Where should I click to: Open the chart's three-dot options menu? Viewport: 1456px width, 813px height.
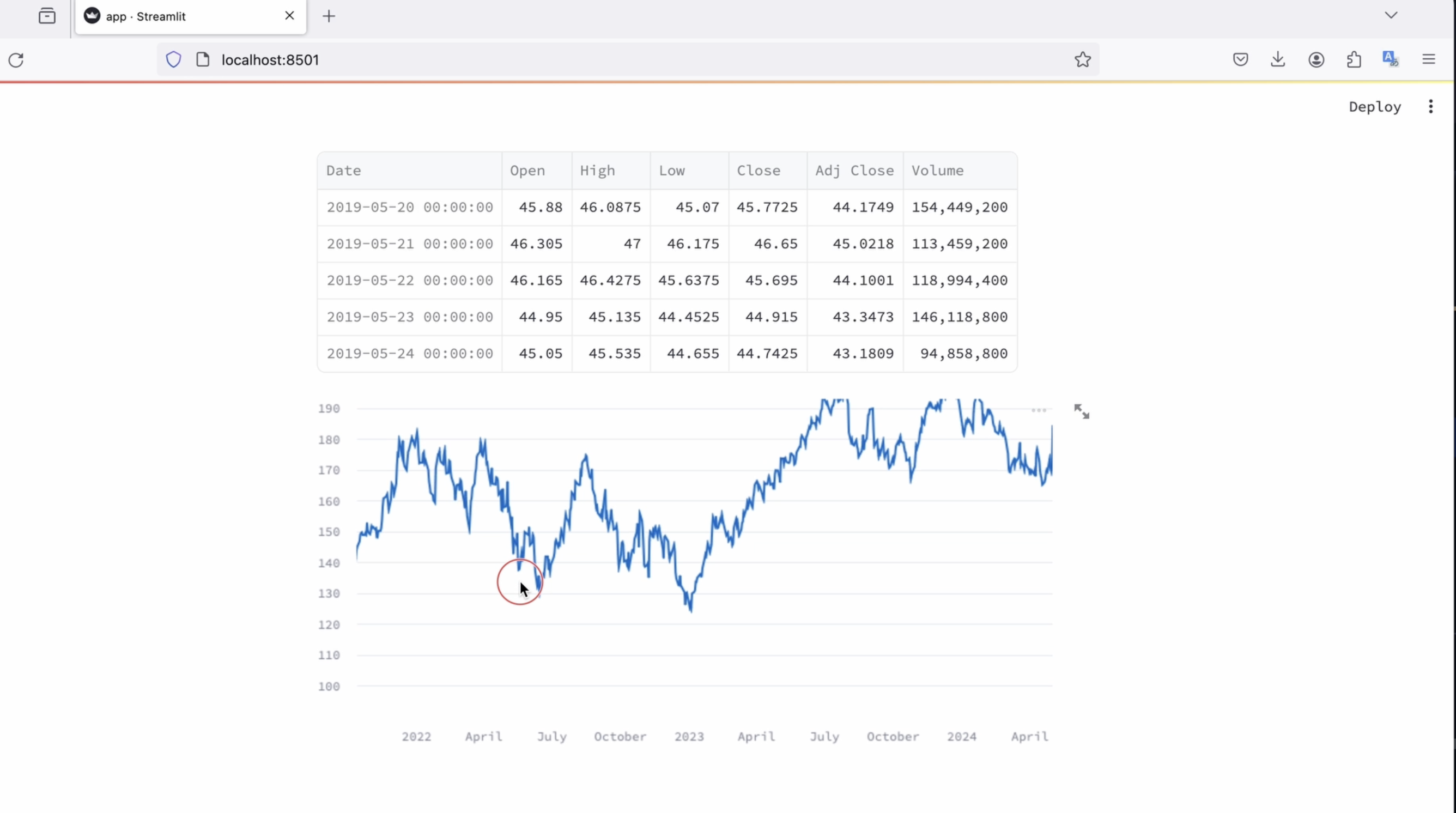coord(1039,410)
